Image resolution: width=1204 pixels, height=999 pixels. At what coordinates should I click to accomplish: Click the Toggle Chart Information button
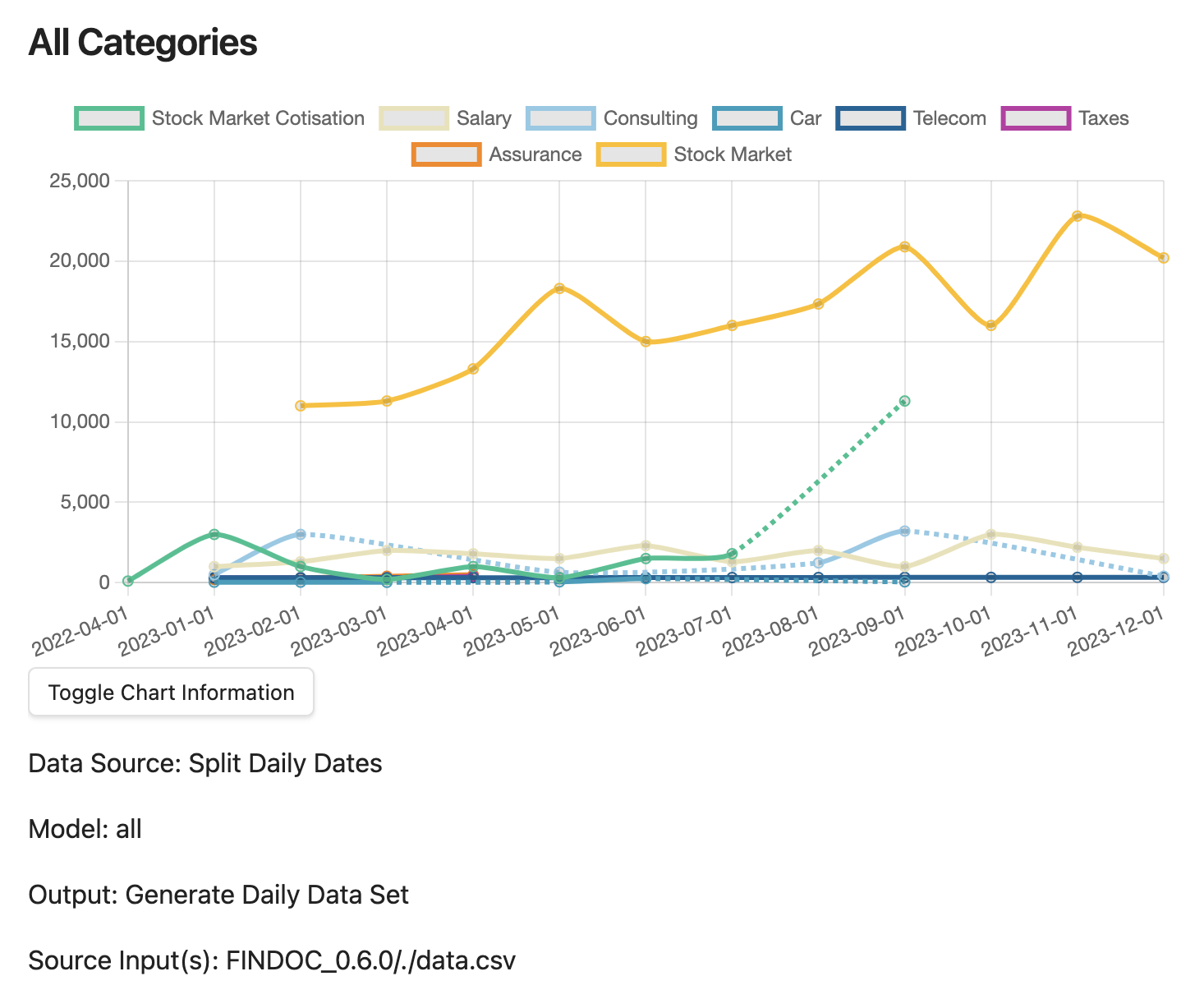171,692
